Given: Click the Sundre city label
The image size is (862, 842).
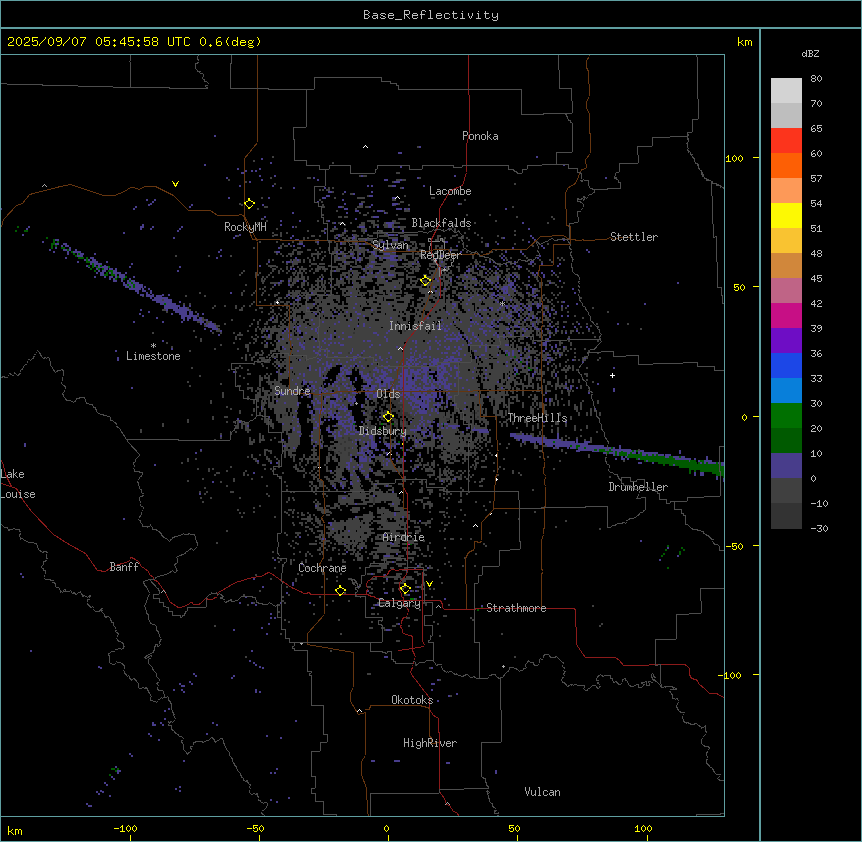Looking at the screenshot, I should pyautogui.click(x=292, y=391).
